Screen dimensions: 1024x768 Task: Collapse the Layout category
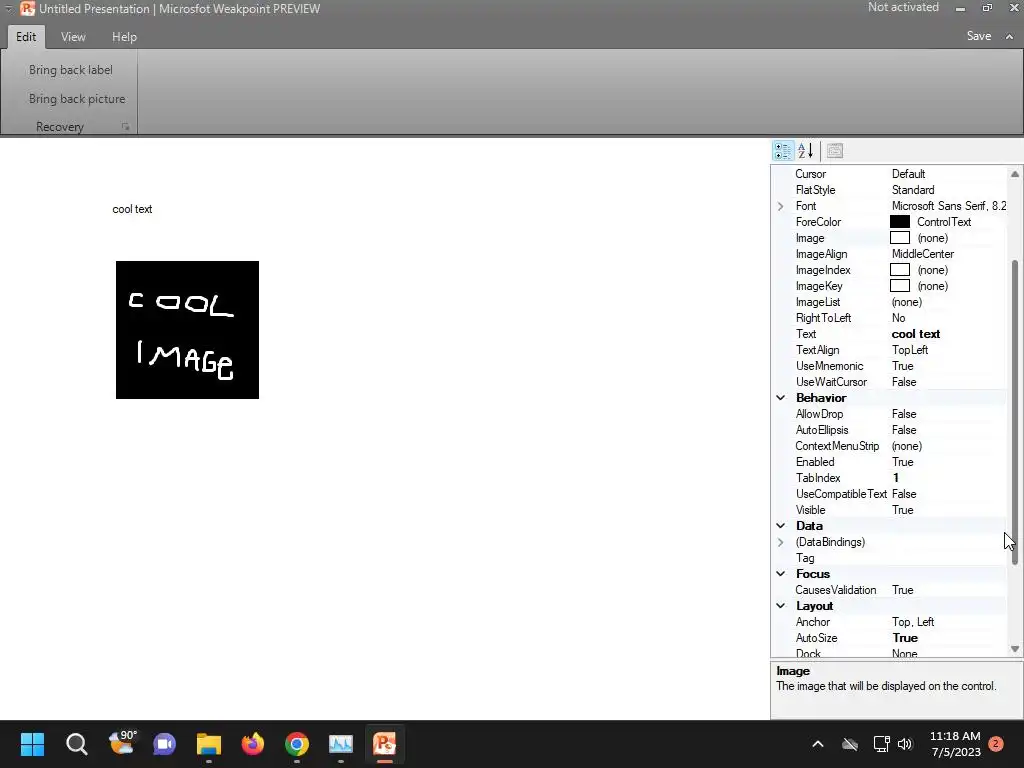click(780, 606)
